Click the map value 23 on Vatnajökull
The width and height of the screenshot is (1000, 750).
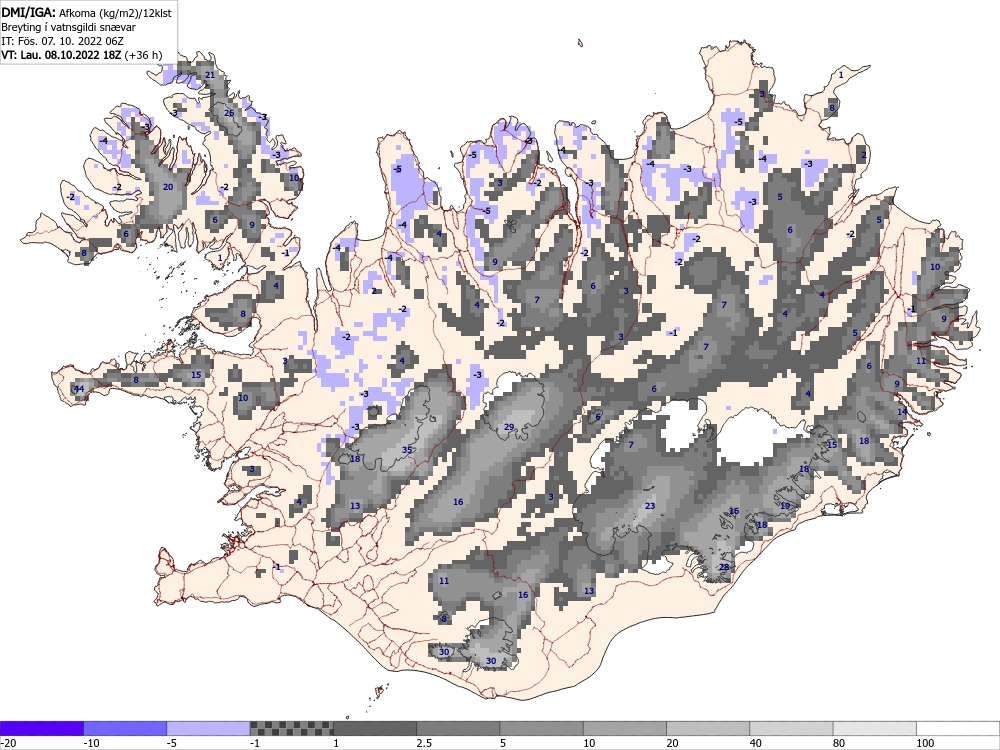(x=650, y=506)
